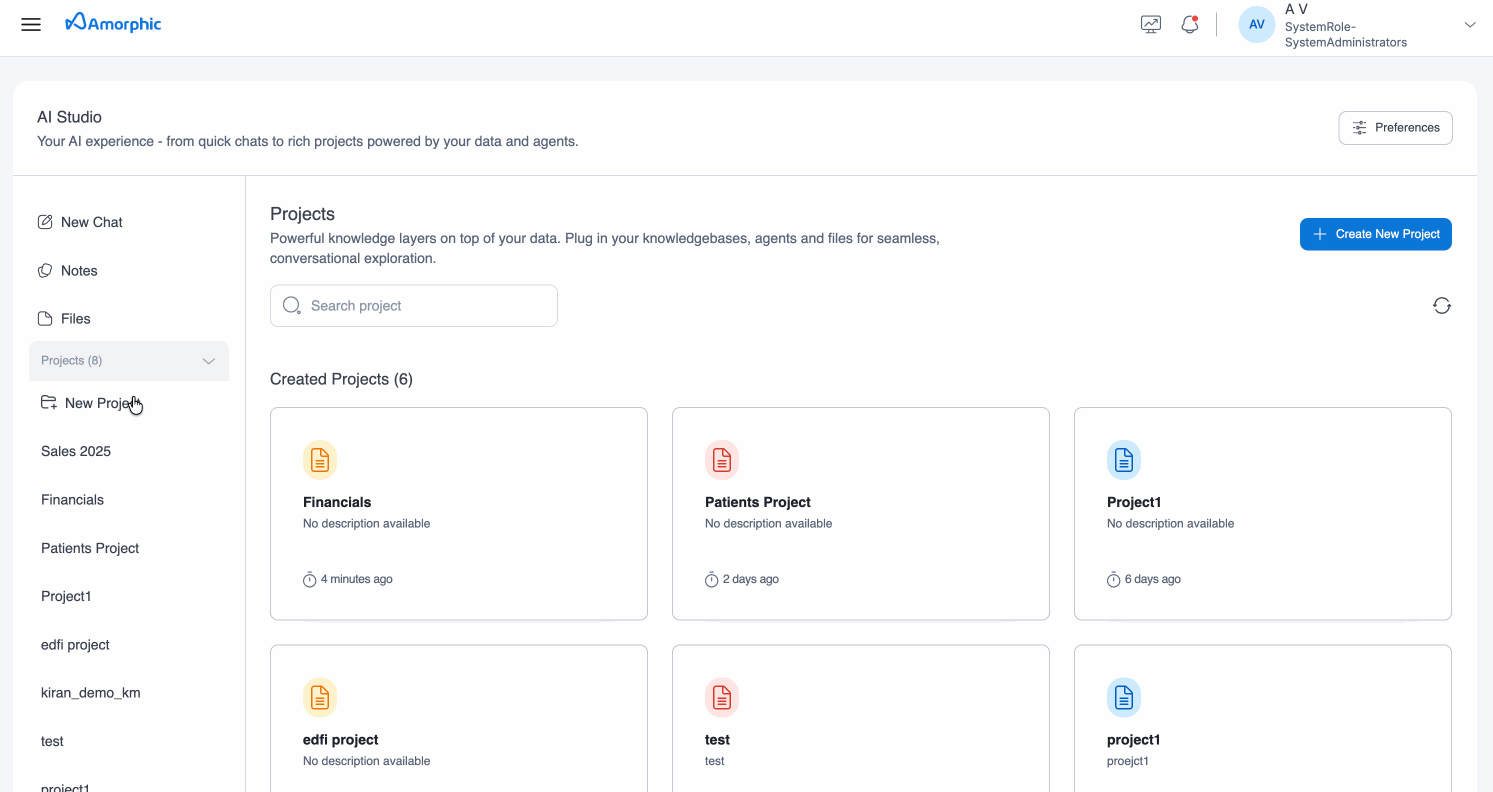Click Create New Project
Image resolution: width=1493 pixels, height=792 pixels.
[x=1375, y=234]
